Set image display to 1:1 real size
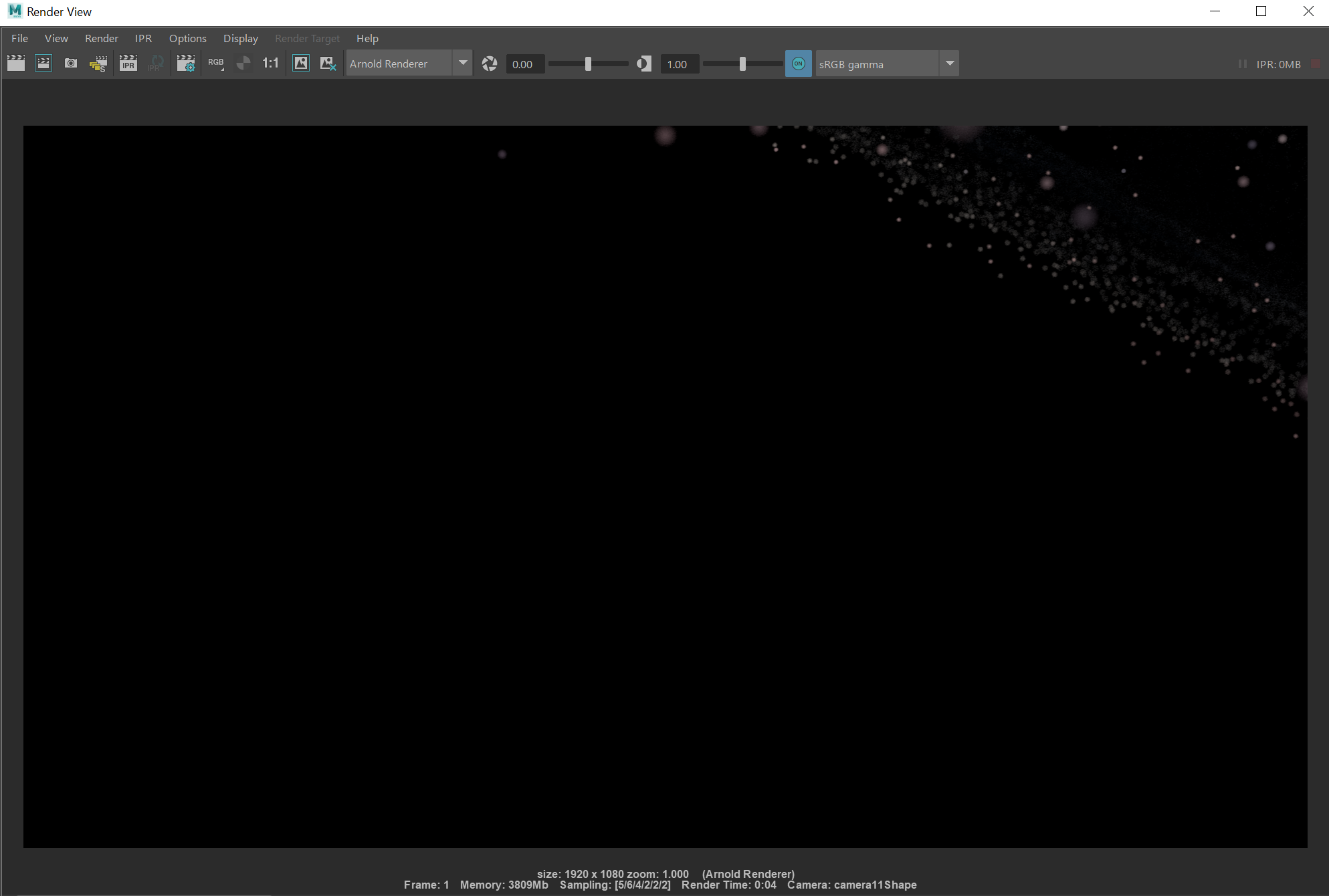Screen dimensions: 1329x896 (270, 63)
